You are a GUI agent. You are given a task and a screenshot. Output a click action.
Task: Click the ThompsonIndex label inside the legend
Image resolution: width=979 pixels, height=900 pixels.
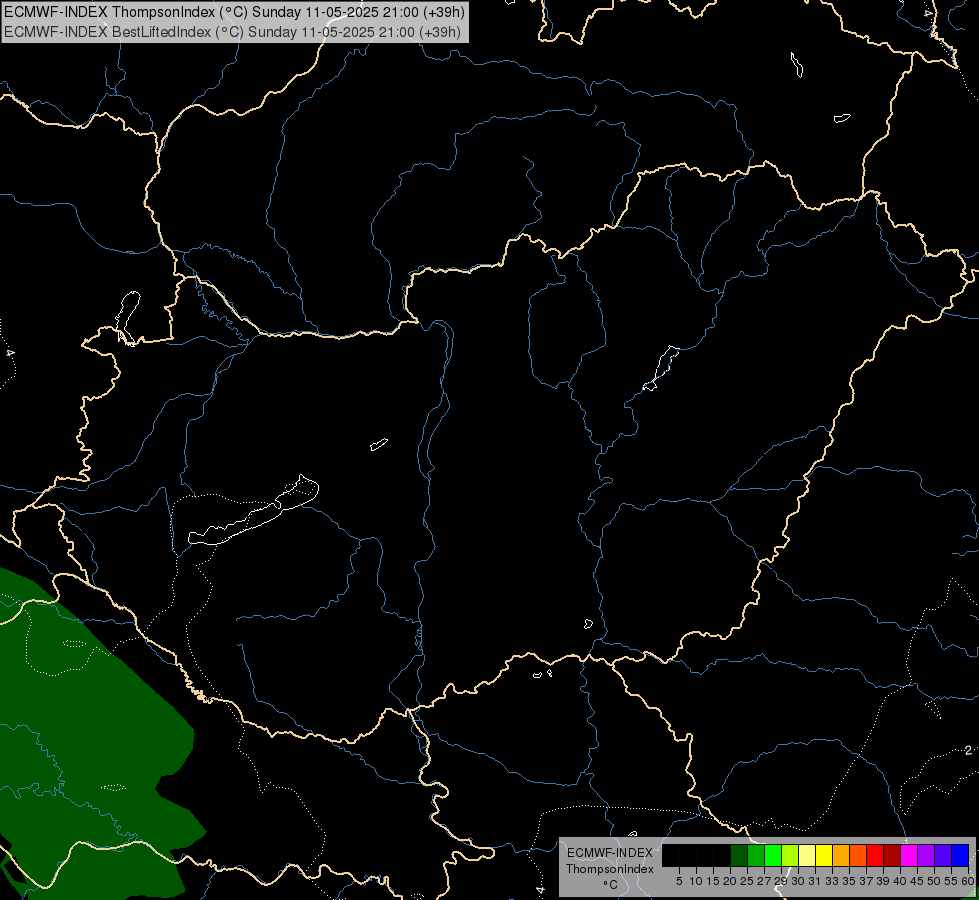pos(610,869)
